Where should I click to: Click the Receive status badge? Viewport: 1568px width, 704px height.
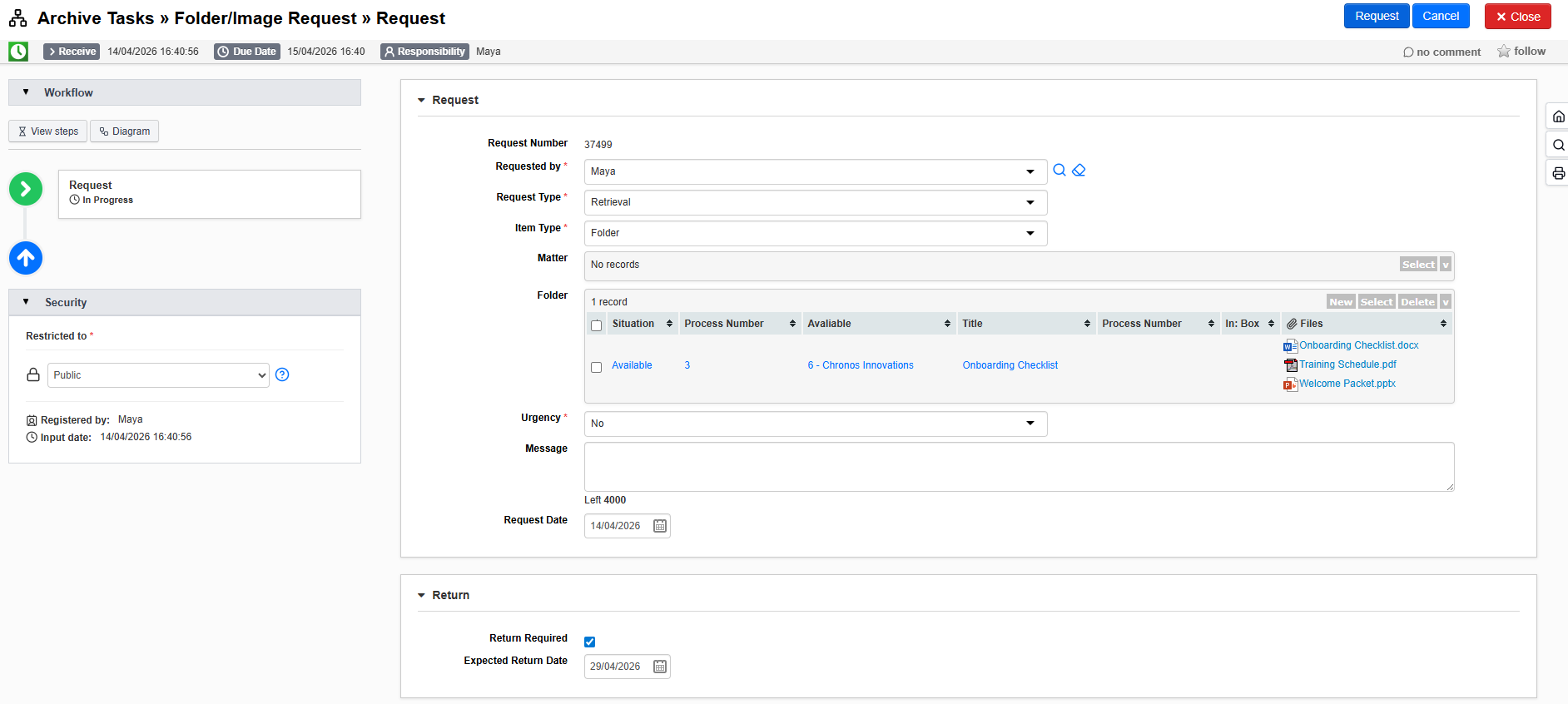(72, 52)
